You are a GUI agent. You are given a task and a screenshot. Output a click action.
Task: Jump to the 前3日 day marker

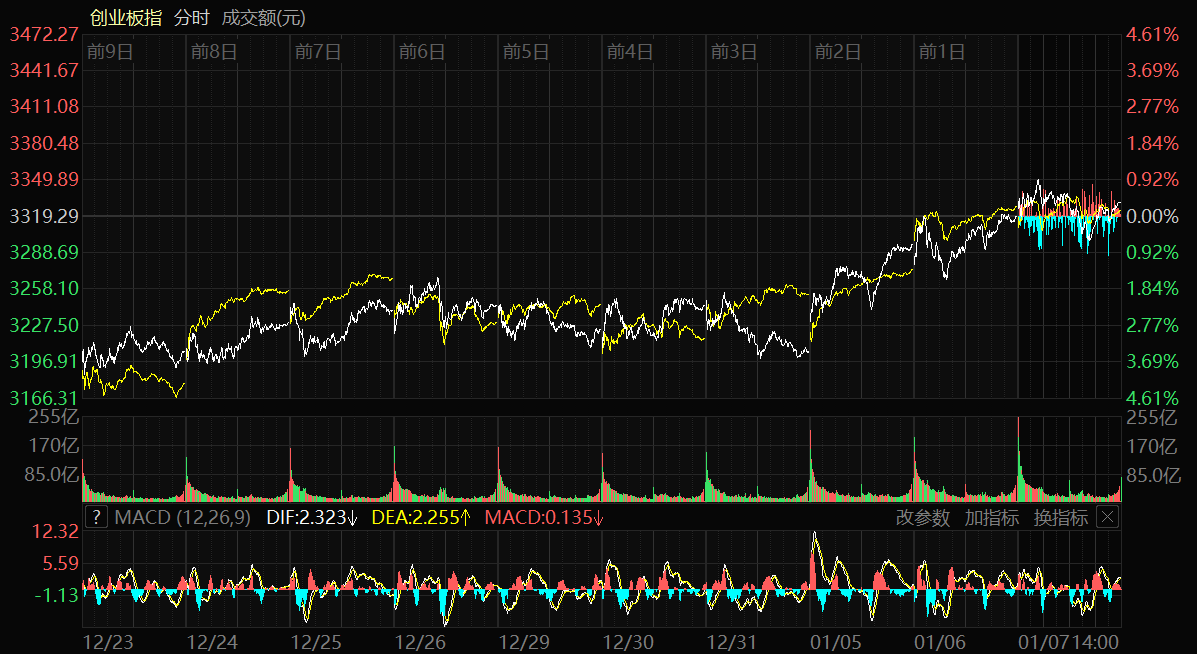(x=734, y=52)
